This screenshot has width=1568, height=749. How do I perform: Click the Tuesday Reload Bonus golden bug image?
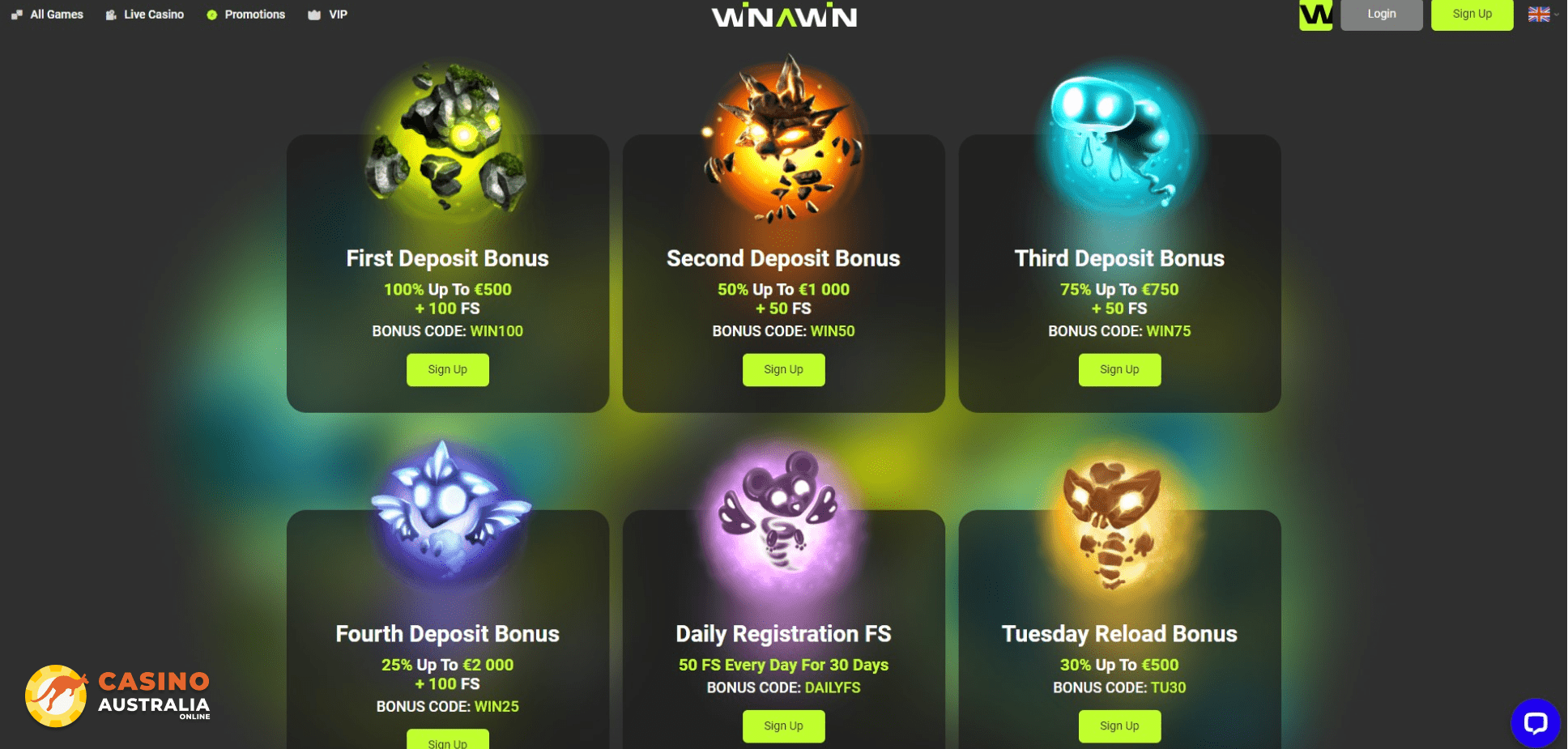coord(1118,522)
